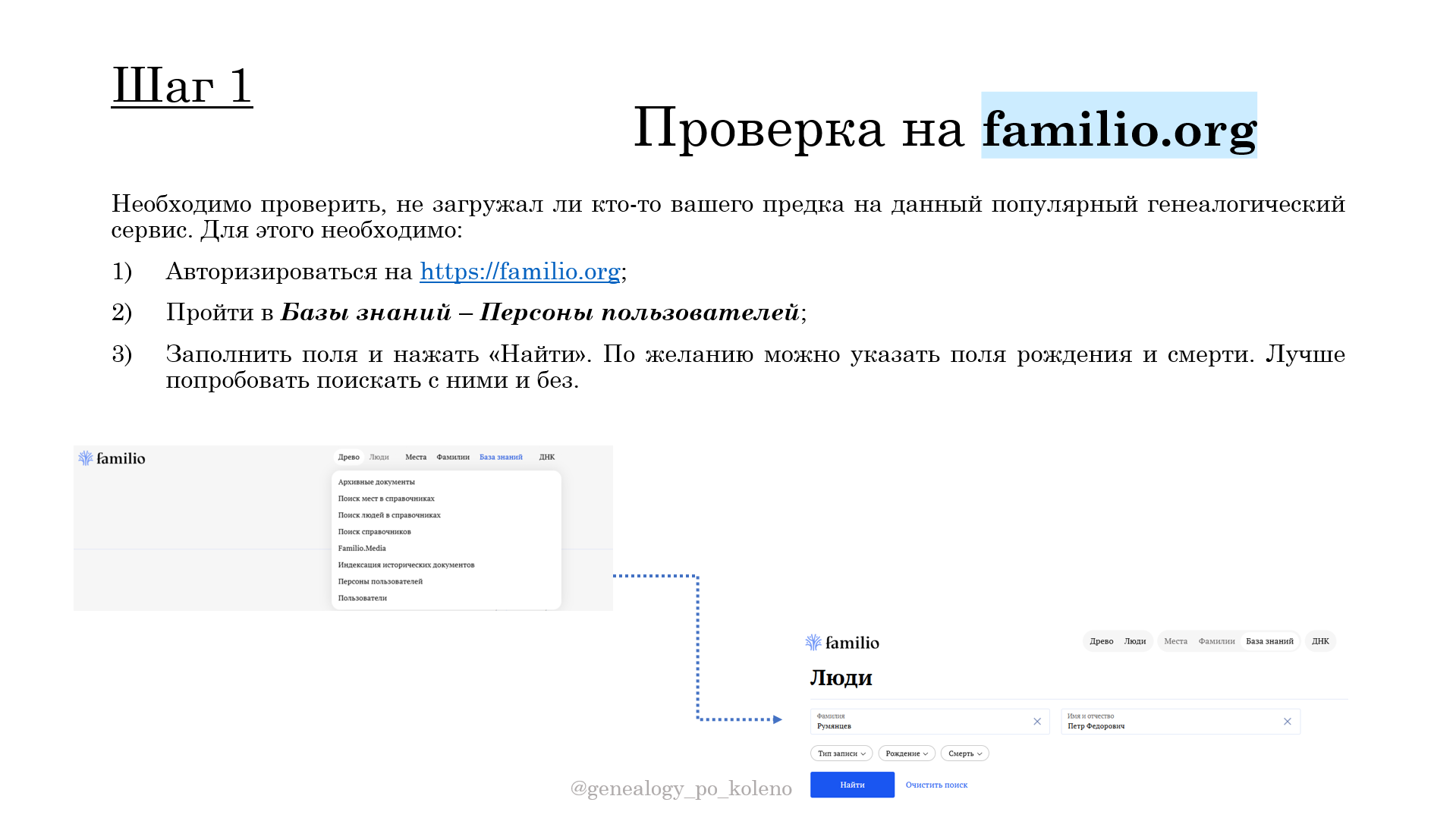Viewport: 1456px width, 818px height.
Task: Click the Шаг 1 heading
Action: point(182,85)
